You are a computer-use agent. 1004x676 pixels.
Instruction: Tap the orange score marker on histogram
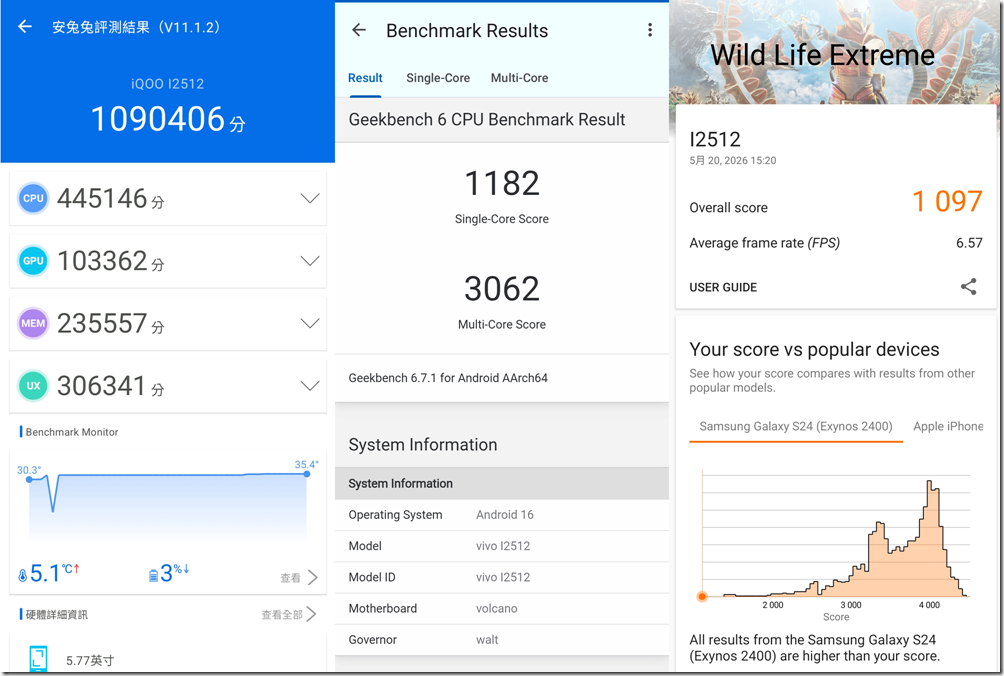(x=702, y=596)
